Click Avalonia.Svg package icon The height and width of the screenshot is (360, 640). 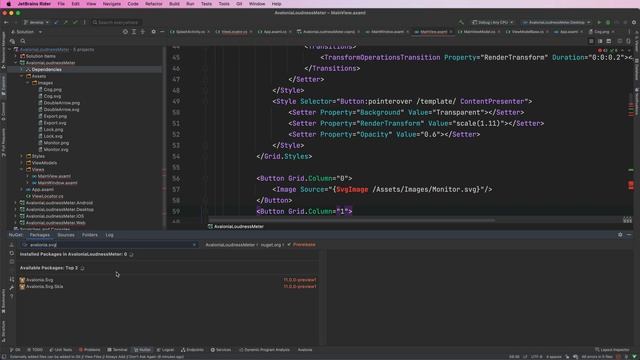click(x=22, y=280)
